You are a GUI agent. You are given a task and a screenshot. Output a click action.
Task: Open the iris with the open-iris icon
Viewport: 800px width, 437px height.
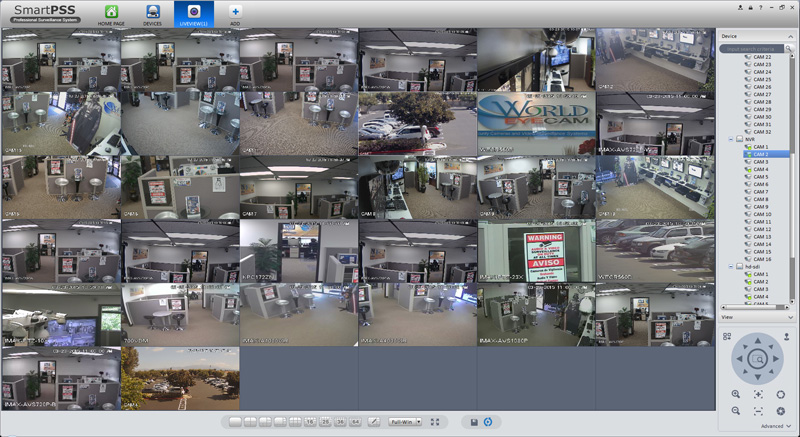click(x=780, y=395)
